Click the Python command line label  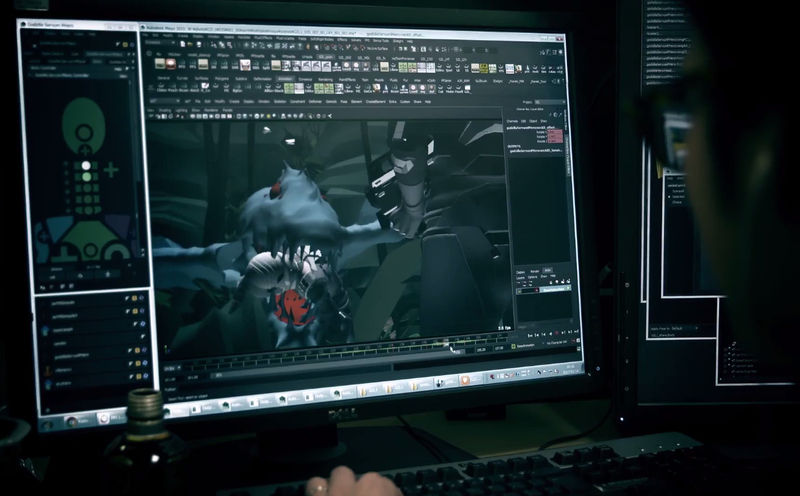[x=170, y=389]
